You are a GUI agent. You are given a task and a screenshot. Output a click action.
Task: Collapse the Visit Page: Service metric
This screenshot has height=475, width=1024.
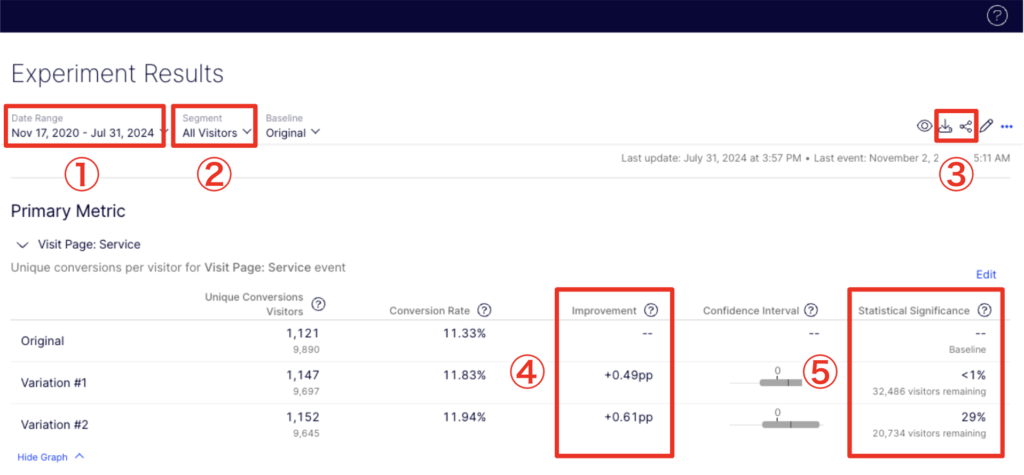point(23,244)
